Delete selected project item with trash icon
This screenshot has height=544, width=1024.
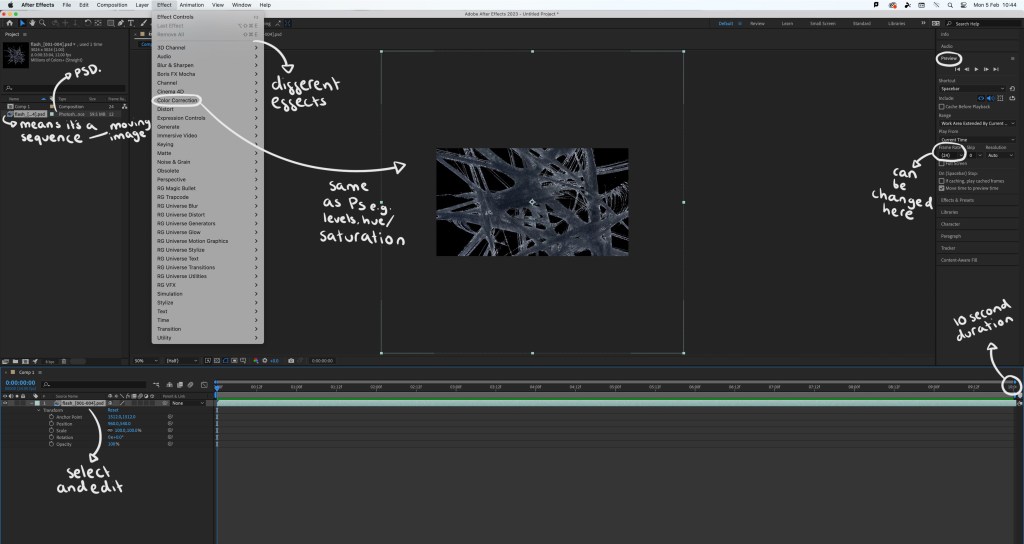click(64, 360)
